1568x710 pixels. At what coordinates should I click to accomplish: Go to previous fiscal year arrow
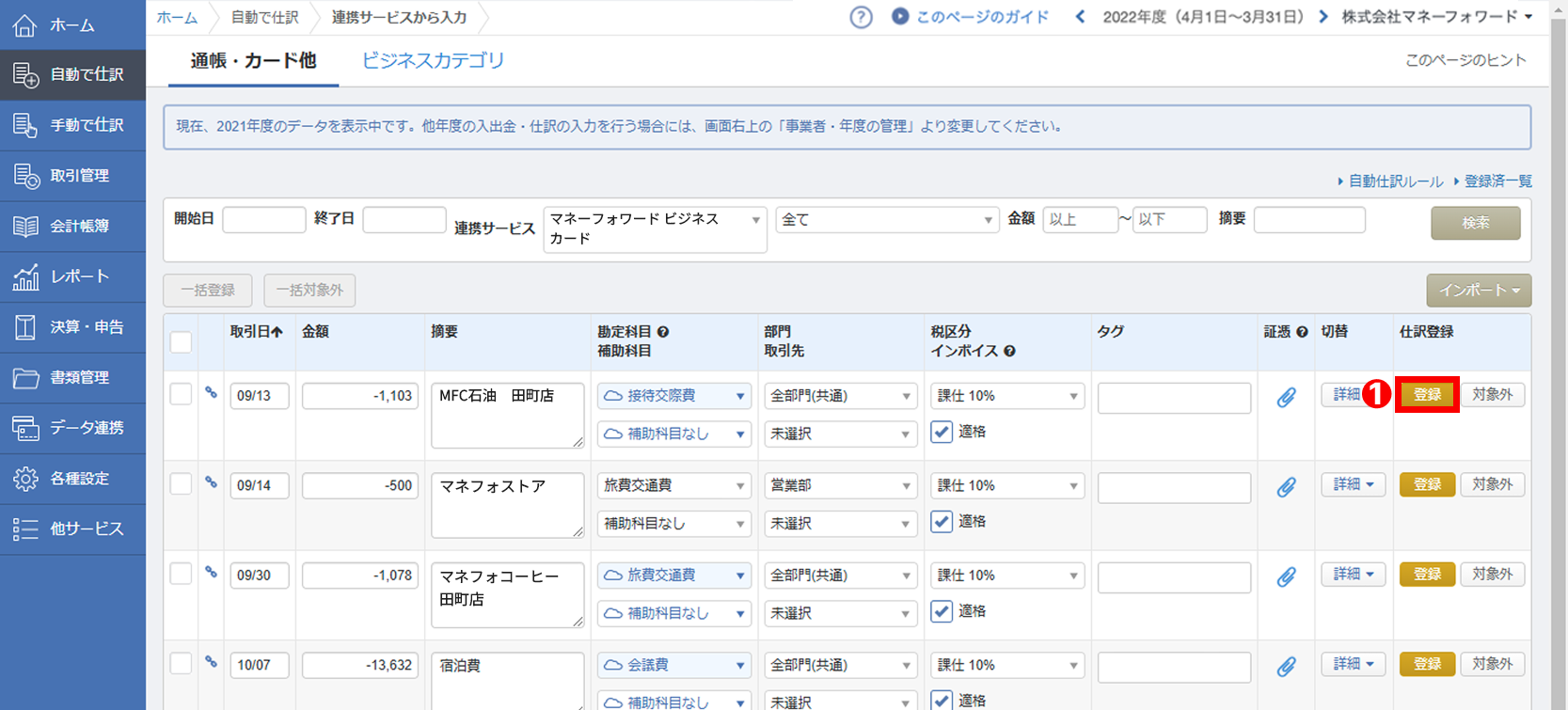(1080, 17)
